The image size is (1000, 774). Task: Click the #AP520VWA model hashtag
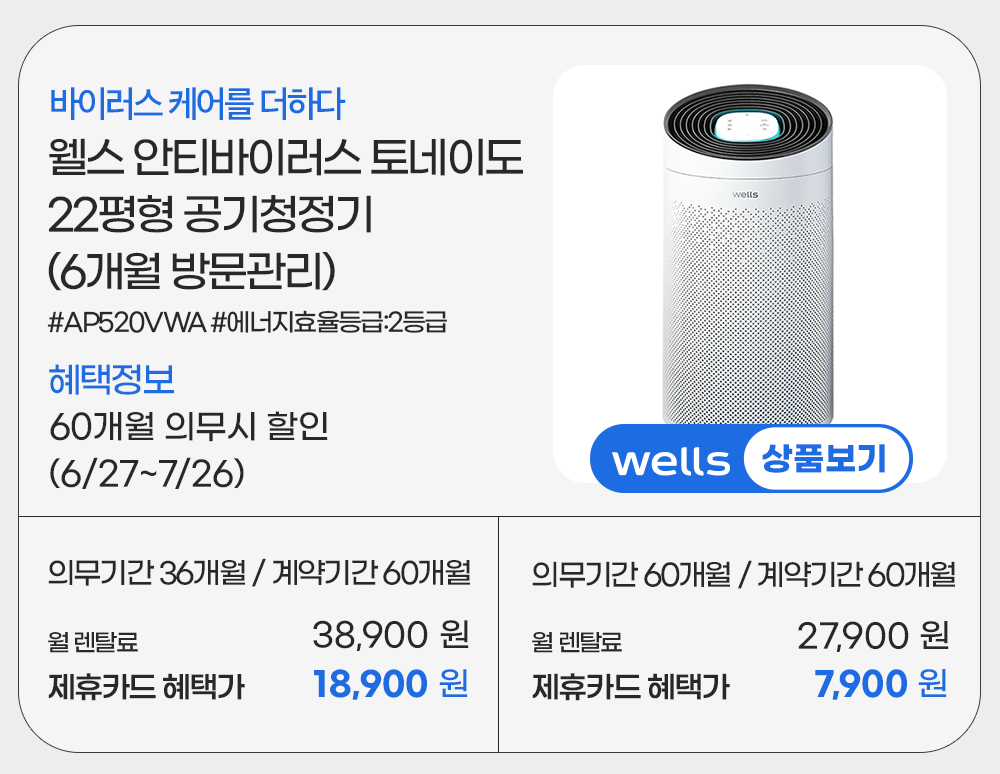[x=127, y=323]
